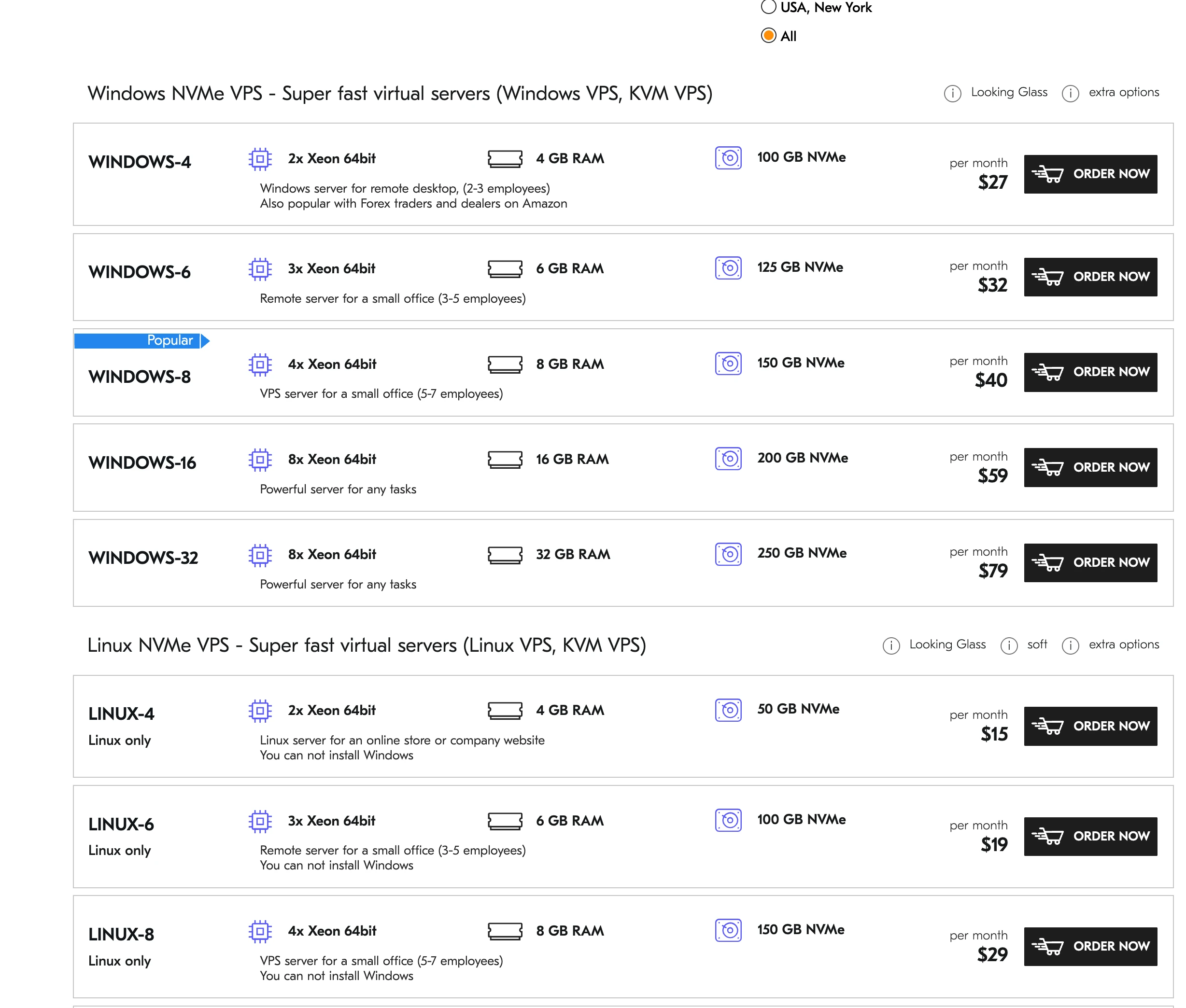The image size is (1186, 1008).
Task: Select the All locations radio option
Action: coord(768,35)
